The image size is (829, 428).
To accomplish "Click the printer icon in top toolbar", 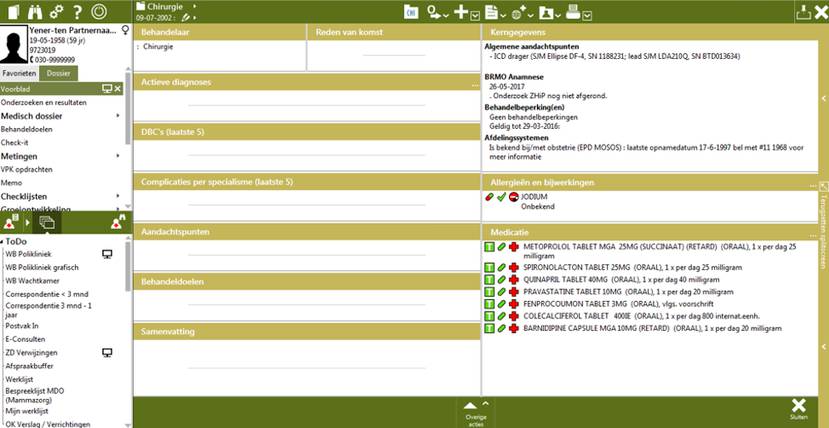I will click(572, 12).
